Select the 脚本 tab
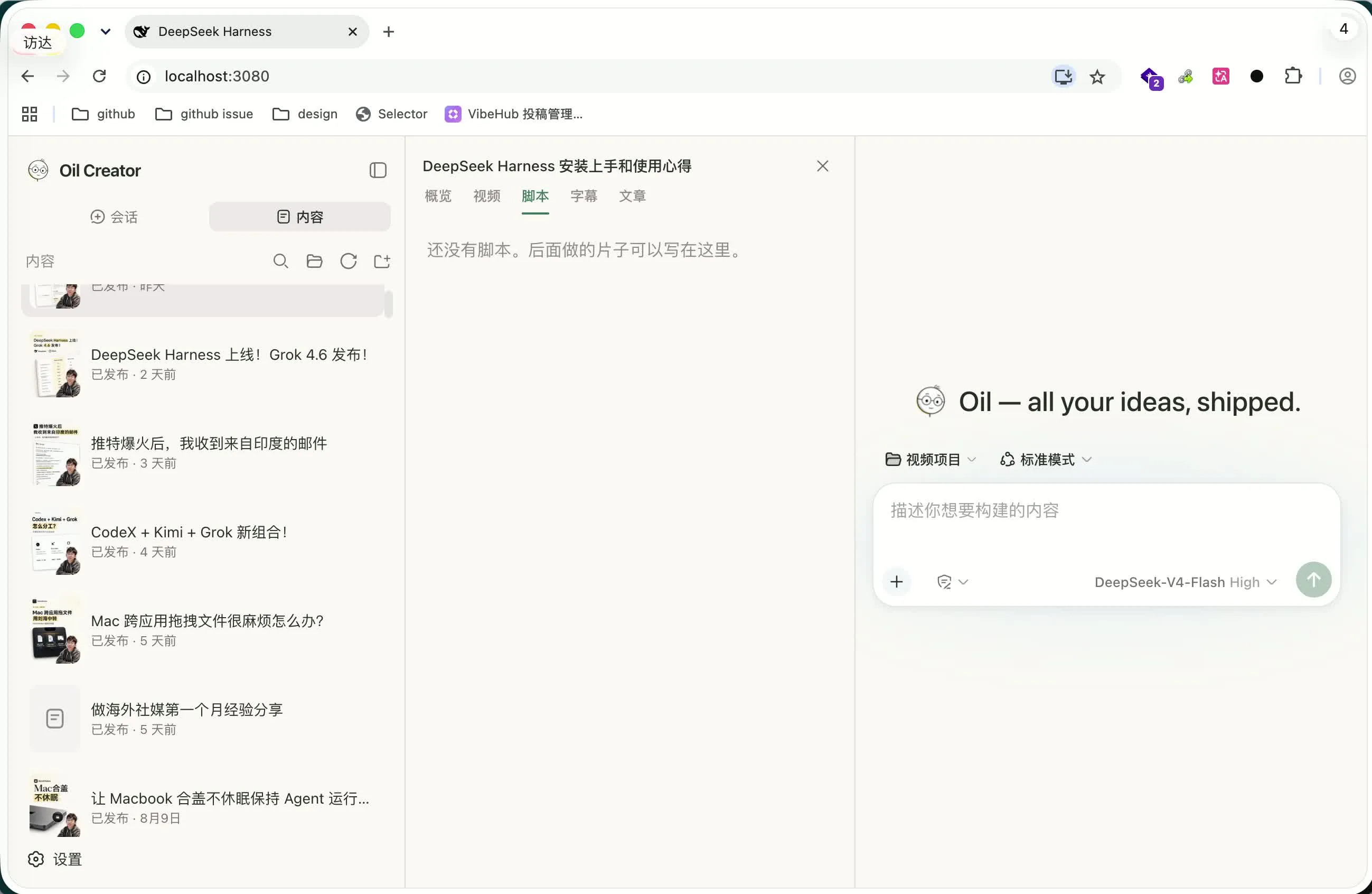Image resolution: width=1372 pixels, height=894 pixels. [535, 196]
